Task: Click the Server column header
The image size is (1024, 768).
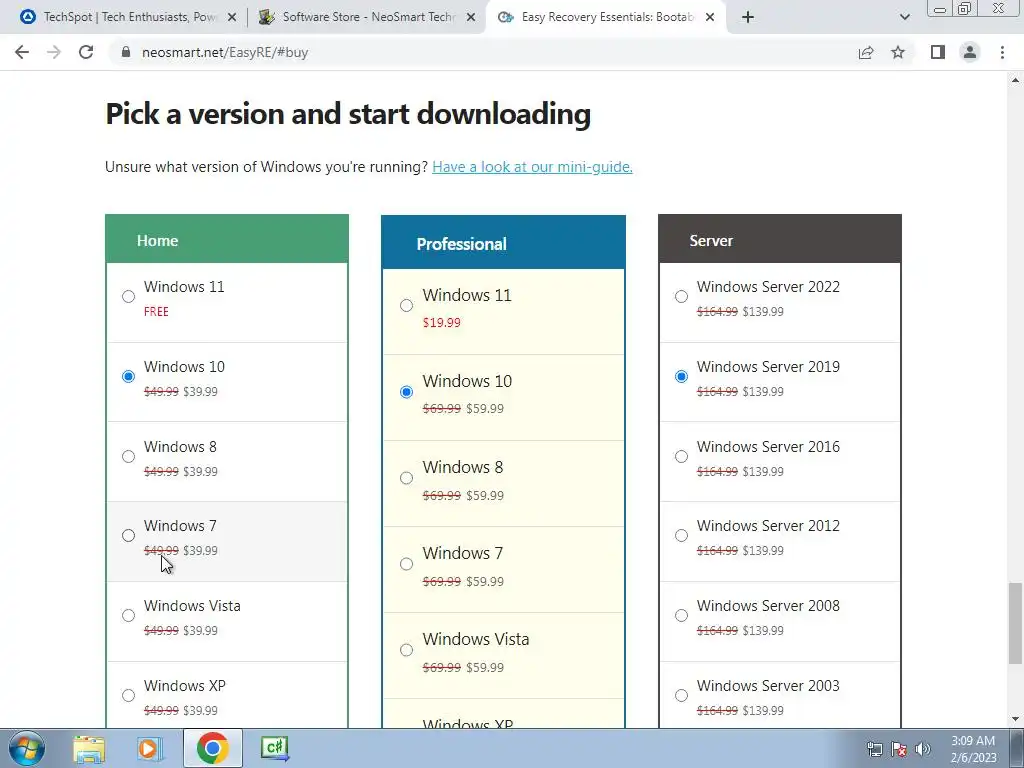Action: [x=780, y=239]
